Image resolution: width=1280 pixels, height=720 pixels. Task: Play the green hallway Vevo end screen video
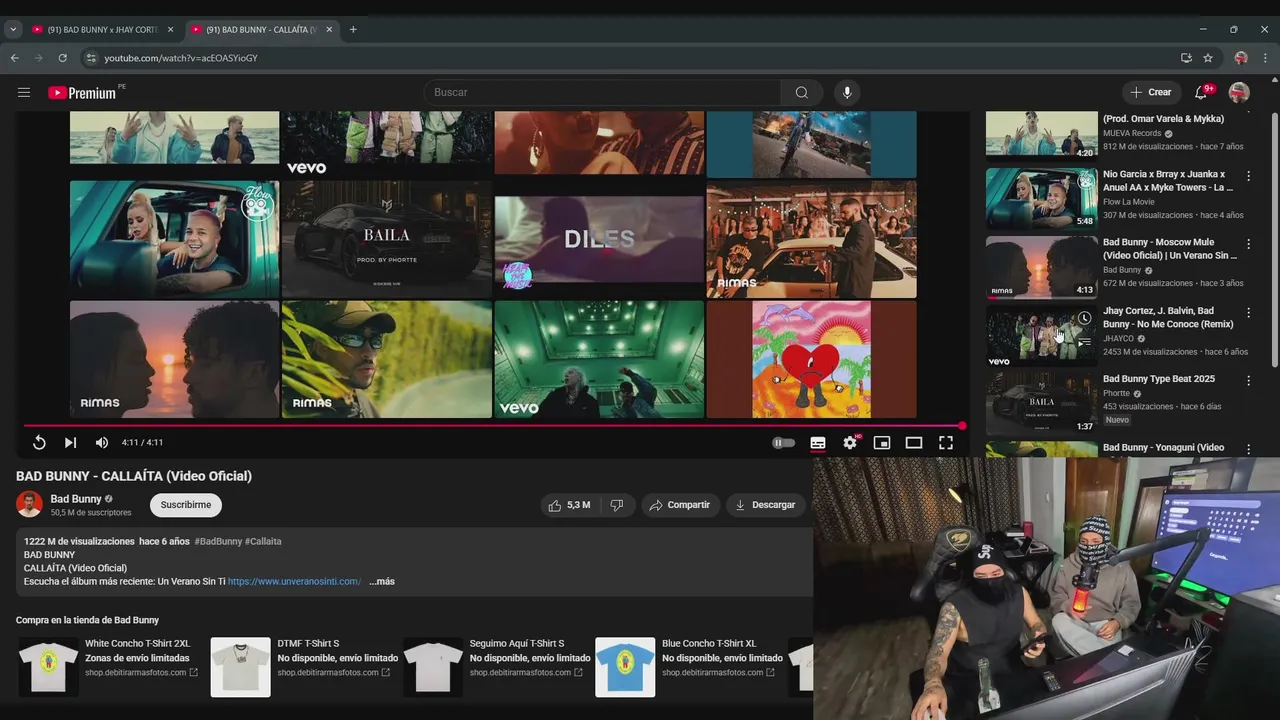tap(599, 359)
